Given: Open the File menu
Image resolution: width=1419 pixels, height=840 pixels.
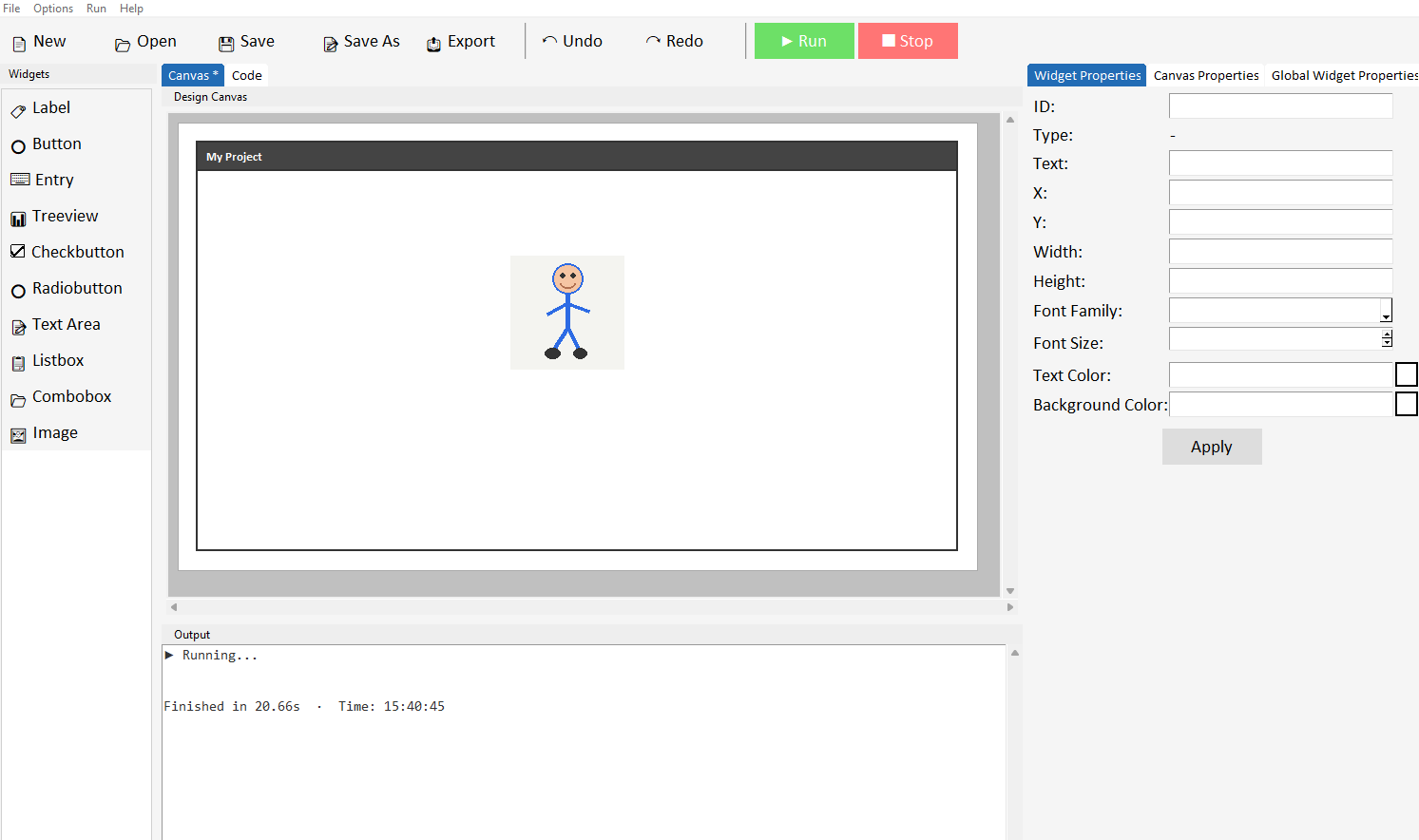Looking at the screenshot, I should click(11, 8).
